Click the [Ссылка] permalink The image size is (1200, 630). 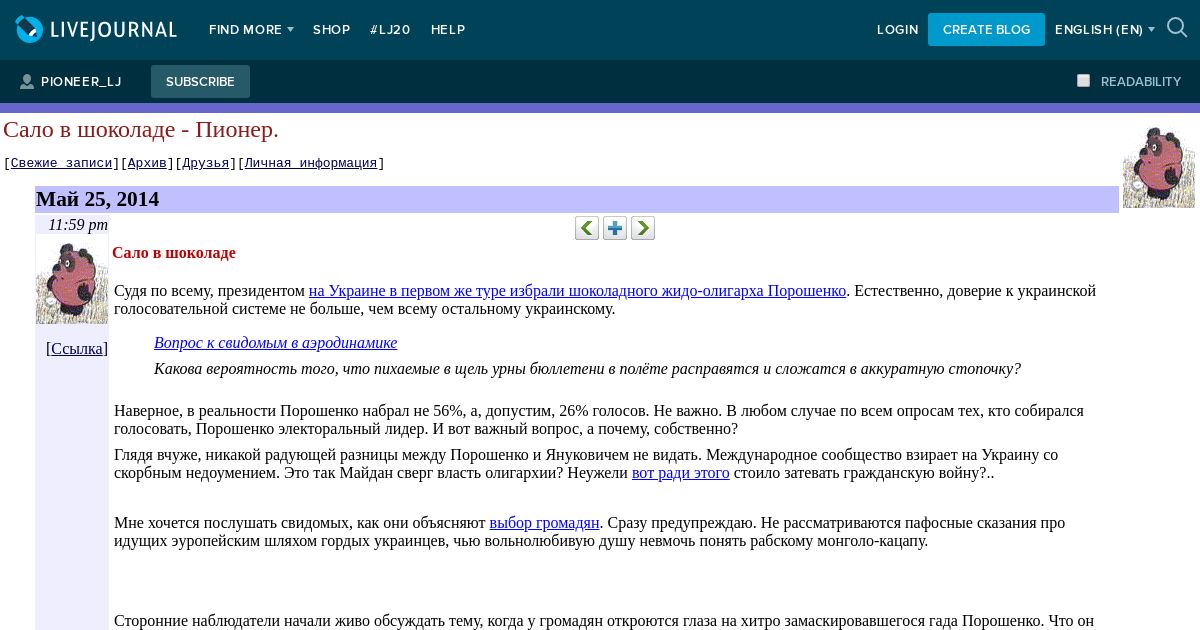[x=77, y=348]
